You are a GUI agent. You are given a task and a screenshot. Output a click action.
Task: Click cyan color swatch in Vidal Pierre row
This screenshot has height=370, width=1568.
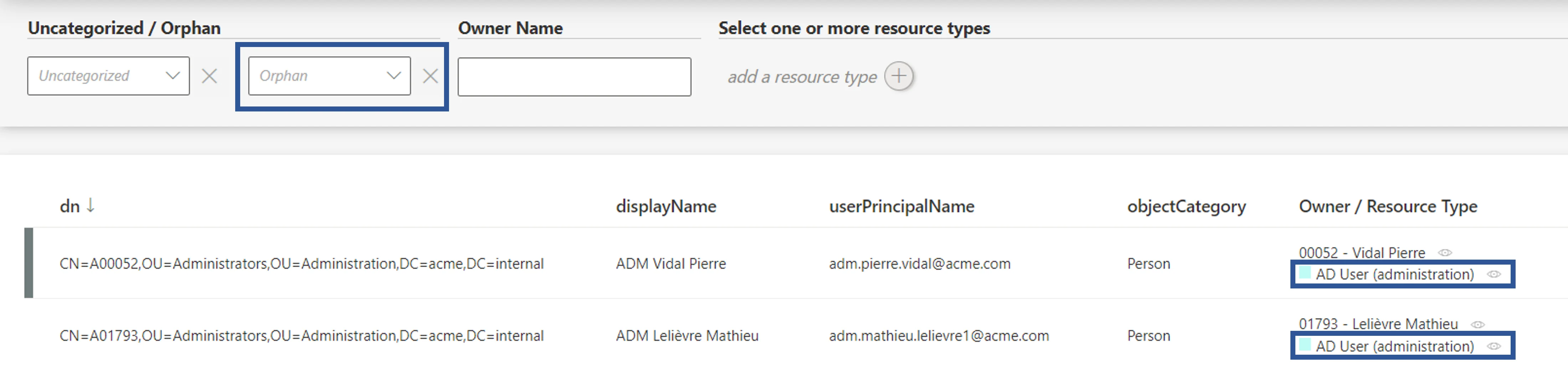(1304, 273)
